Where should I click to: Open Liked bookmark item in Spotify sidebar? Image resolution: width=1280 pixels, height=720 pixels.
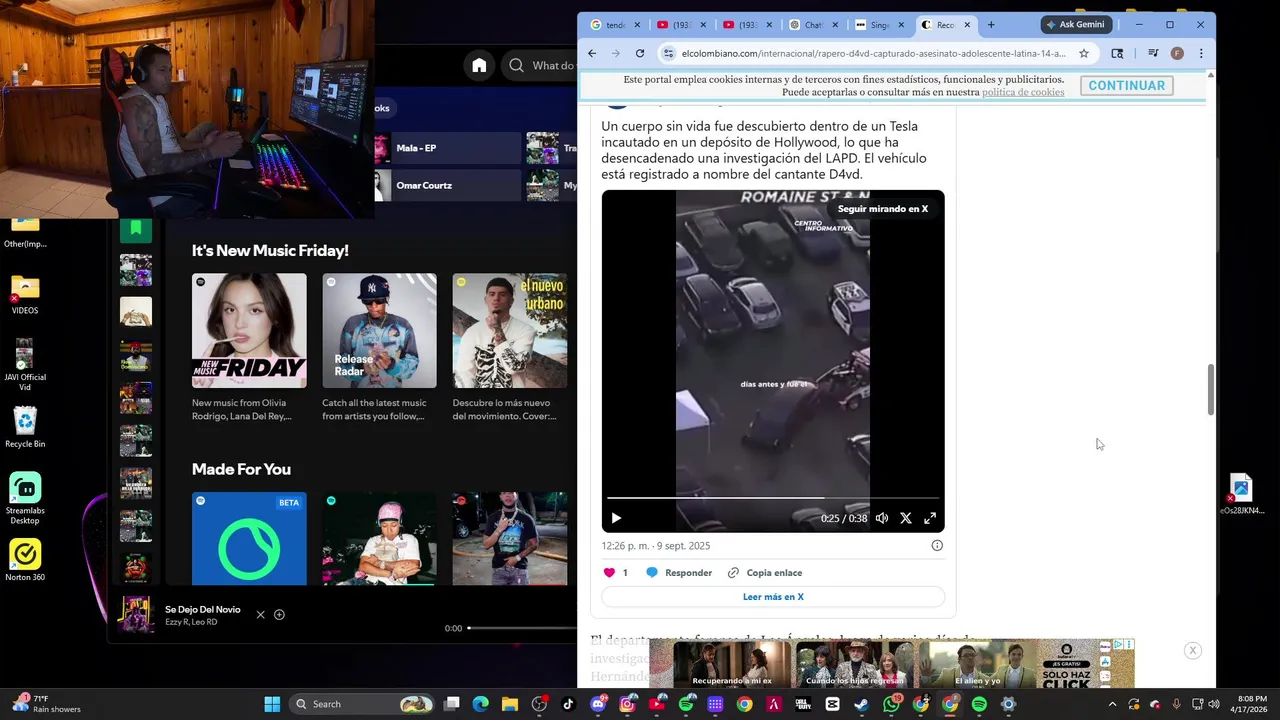pyautogui.click(x=136, y=229)
